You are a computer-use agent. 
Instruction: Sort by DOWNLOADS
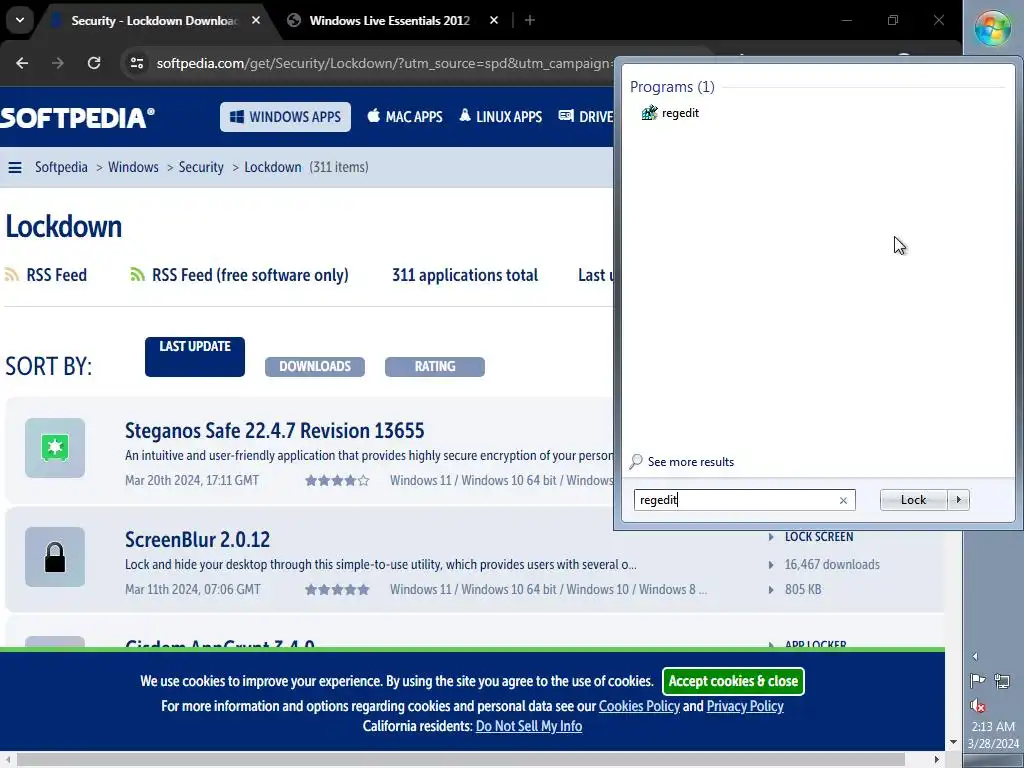coord(315,366)
